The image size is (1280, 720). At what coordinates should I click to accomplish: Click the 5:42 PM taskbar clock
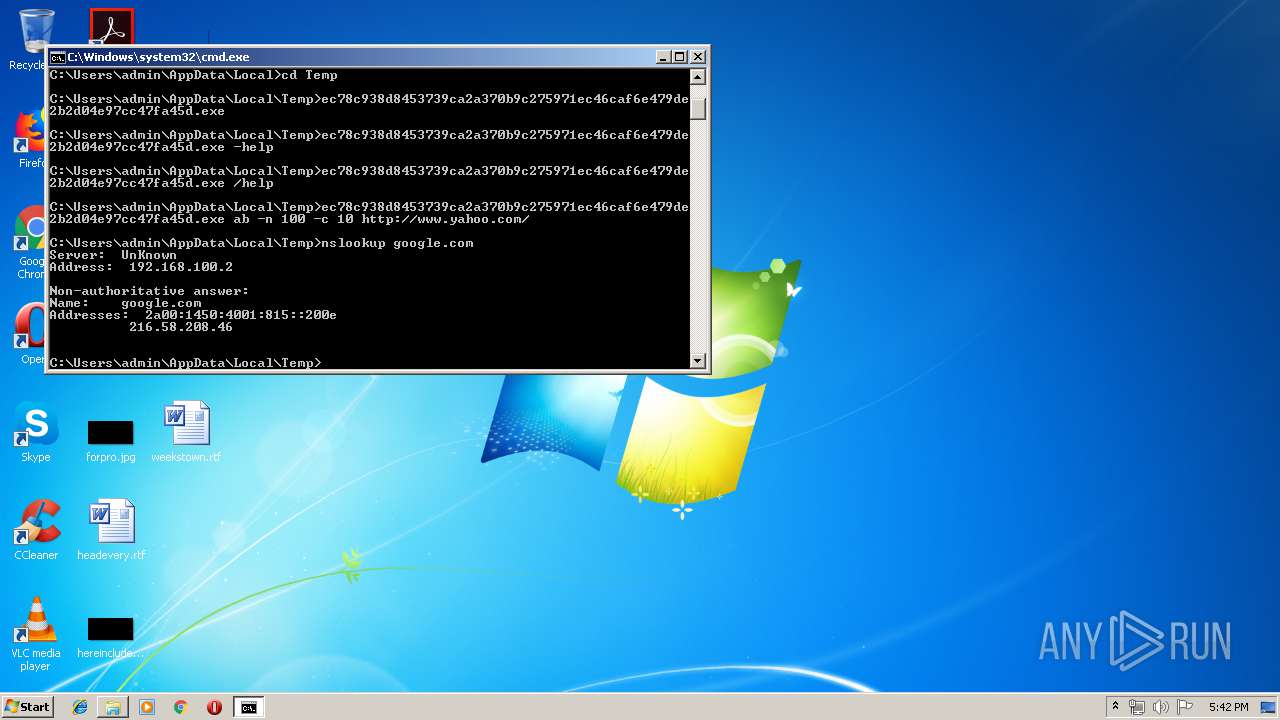(x=1228, y=707)
